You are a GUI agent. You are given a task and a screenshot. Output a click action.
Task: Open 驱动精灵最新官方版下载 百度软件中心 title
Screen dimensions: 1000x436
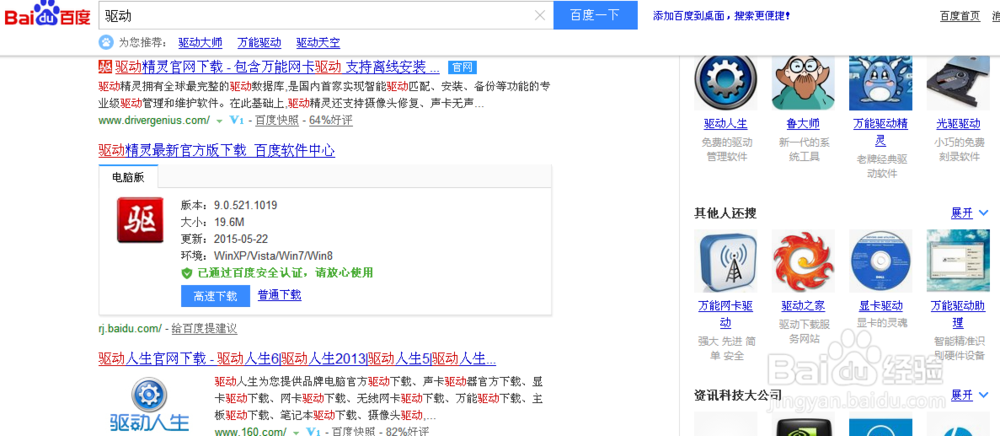(x=217, y=150)
